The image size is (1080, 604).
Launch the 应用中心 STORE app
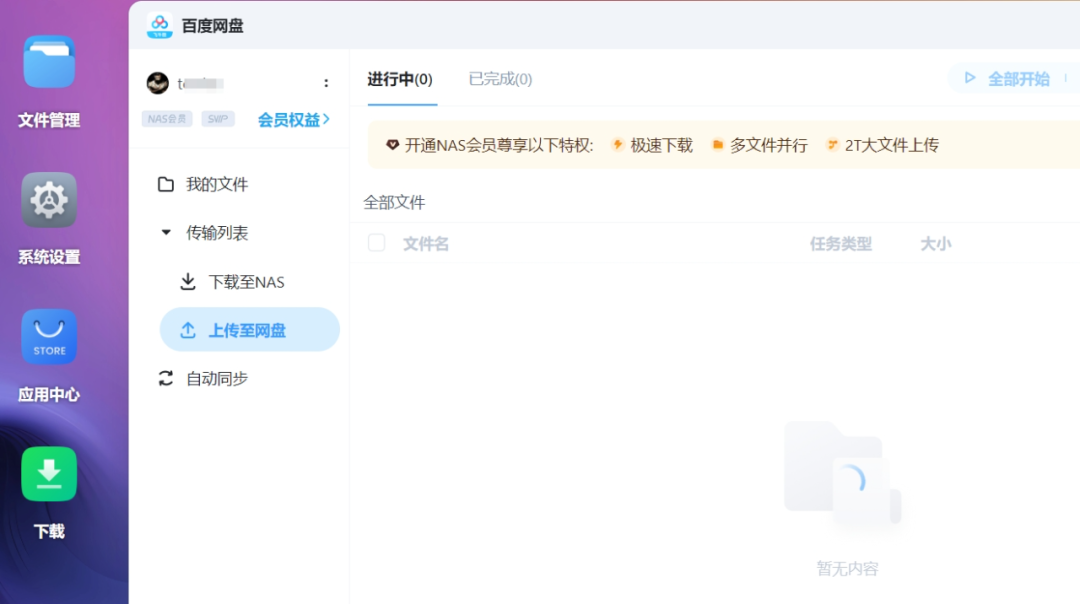click(49, 337)
